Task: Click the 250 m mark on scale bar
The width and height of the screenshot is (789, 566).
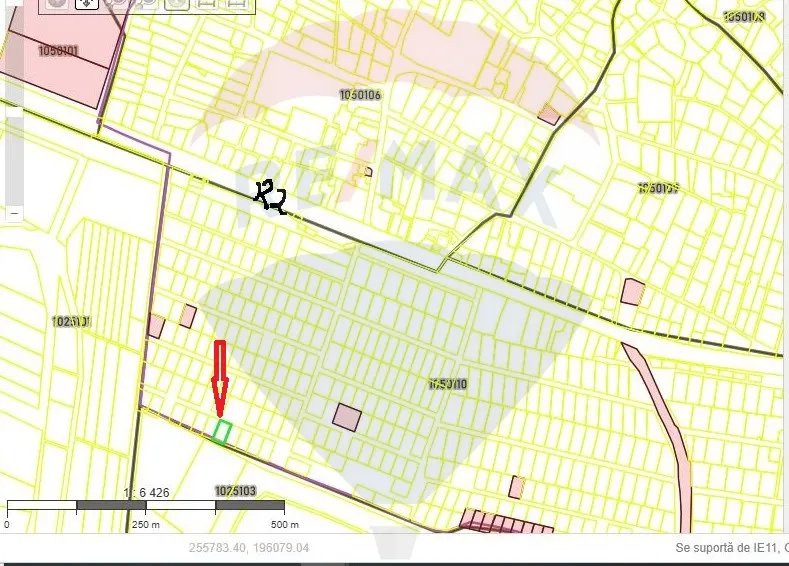Action: click(x=146, y=524)
